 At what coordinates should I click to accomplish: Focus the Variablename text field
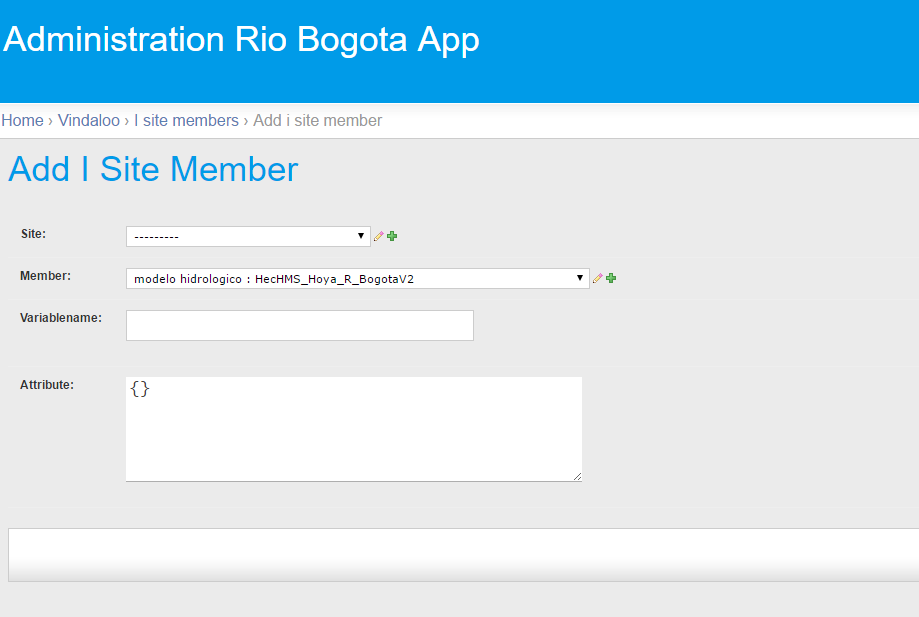point(299,325)
